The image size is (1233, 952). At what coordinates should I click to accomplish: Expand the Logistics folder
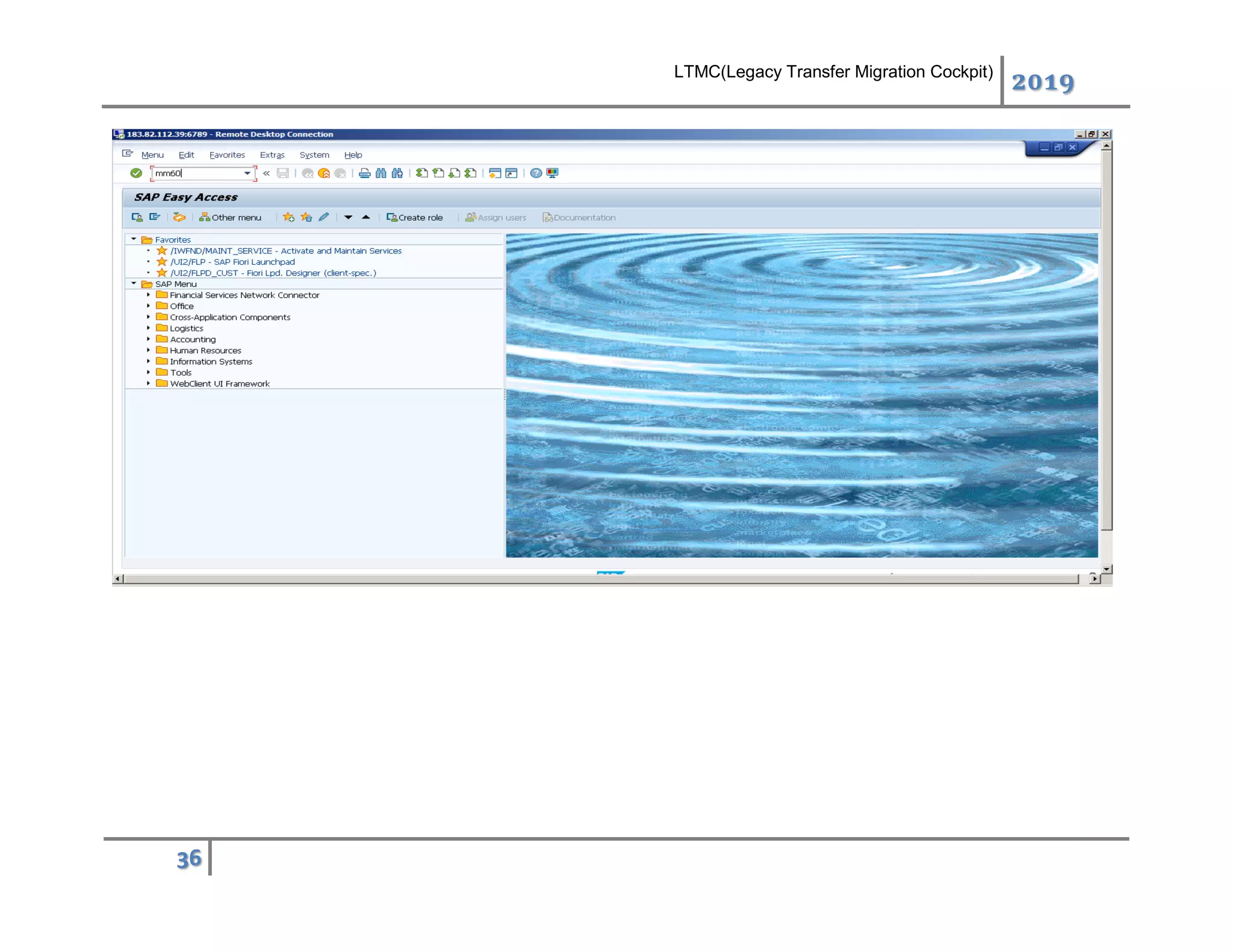(148, 328)
